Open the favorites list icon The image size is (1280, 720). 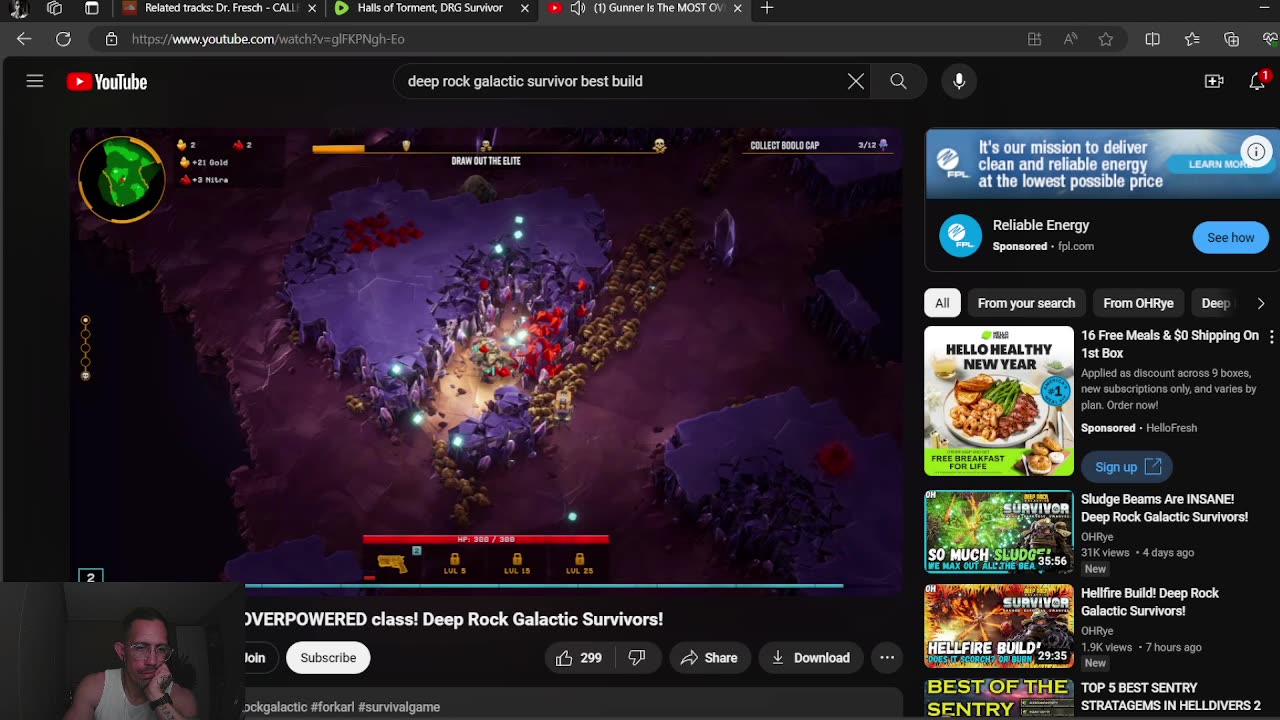[1192, 39]
